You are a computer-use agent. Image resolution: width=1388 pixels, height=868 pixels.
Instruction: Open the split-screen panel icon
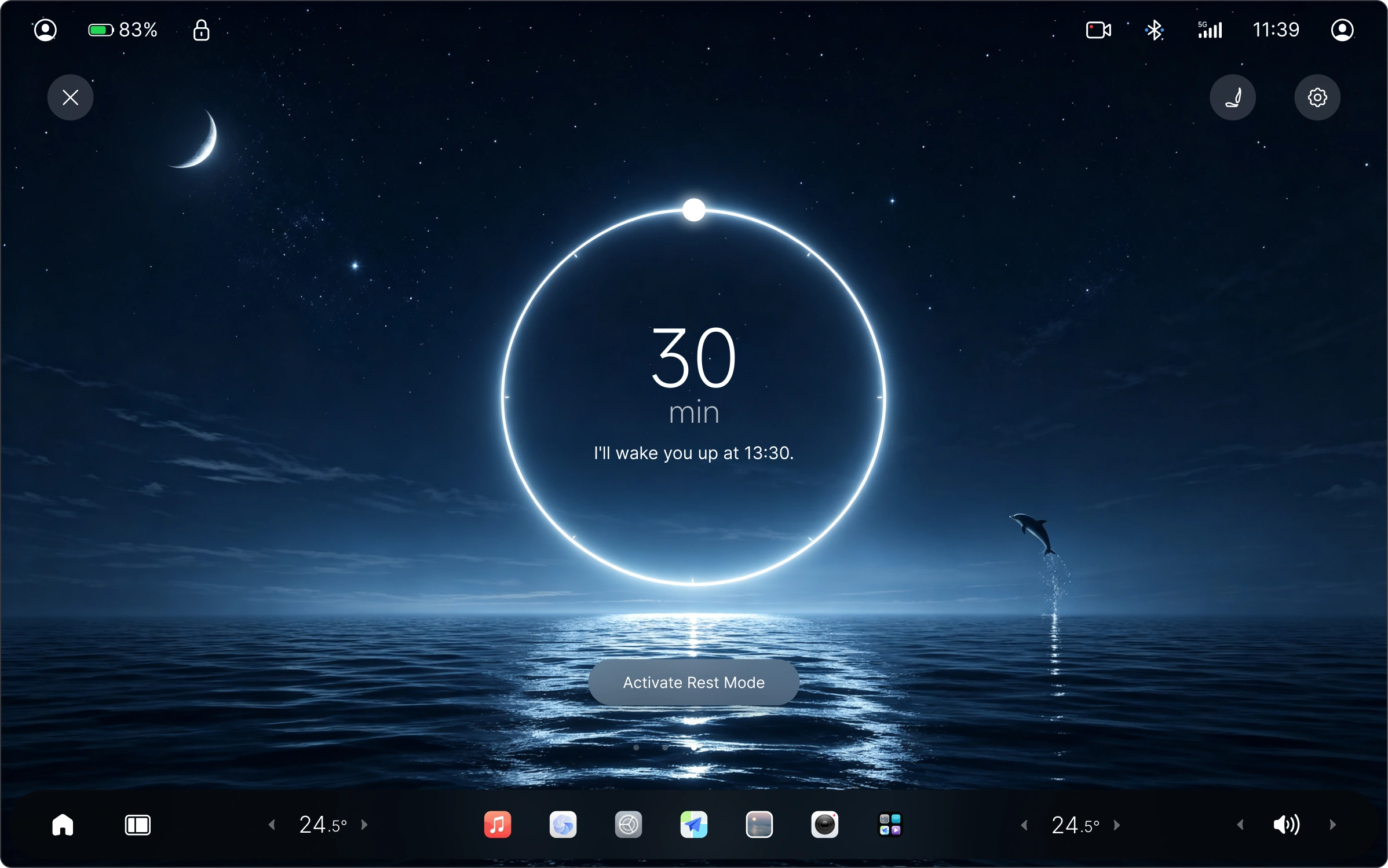137,825
